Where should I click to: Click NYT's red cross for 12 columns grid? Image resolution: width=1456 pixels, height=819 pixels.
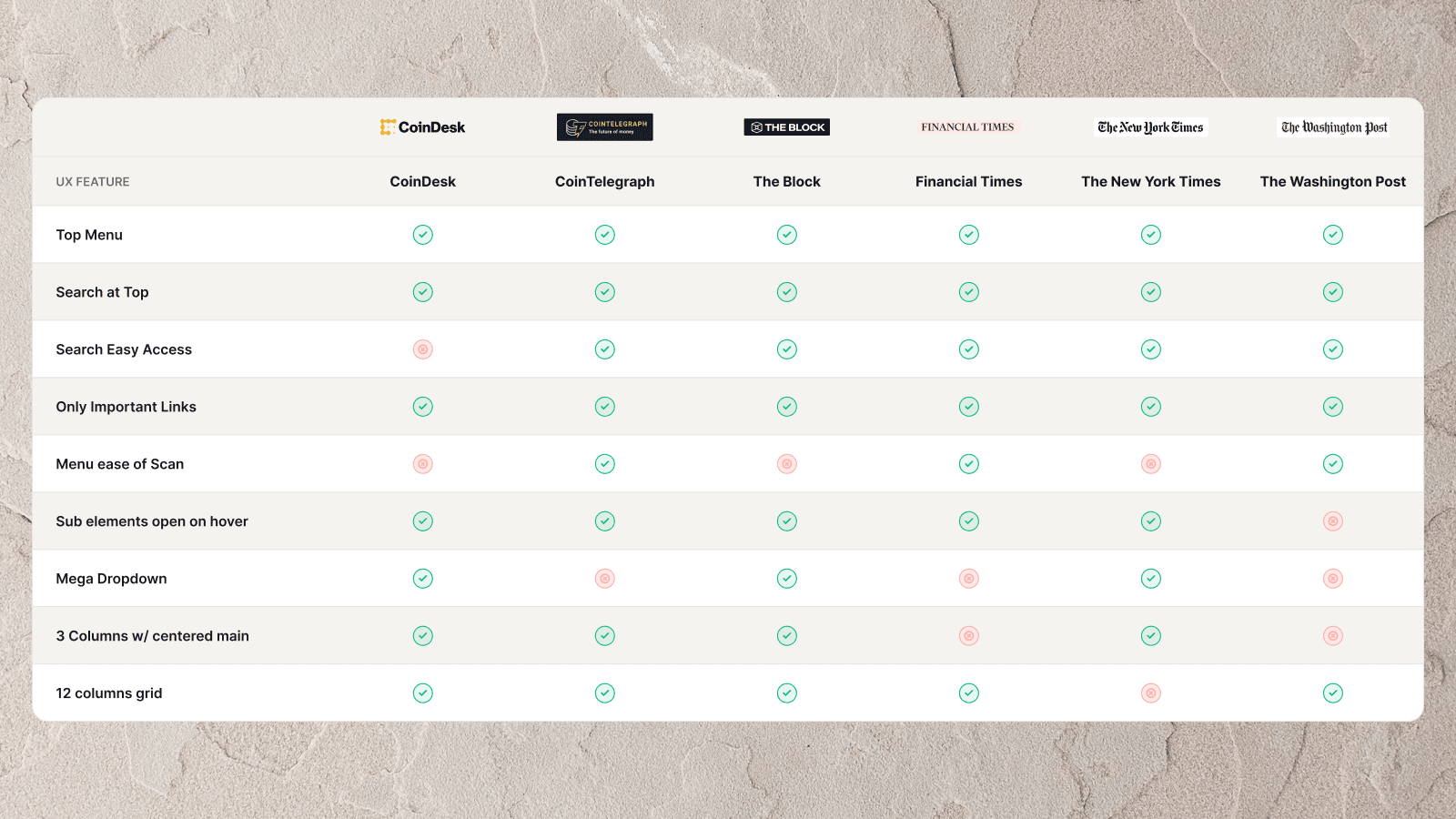[1151, 693]
